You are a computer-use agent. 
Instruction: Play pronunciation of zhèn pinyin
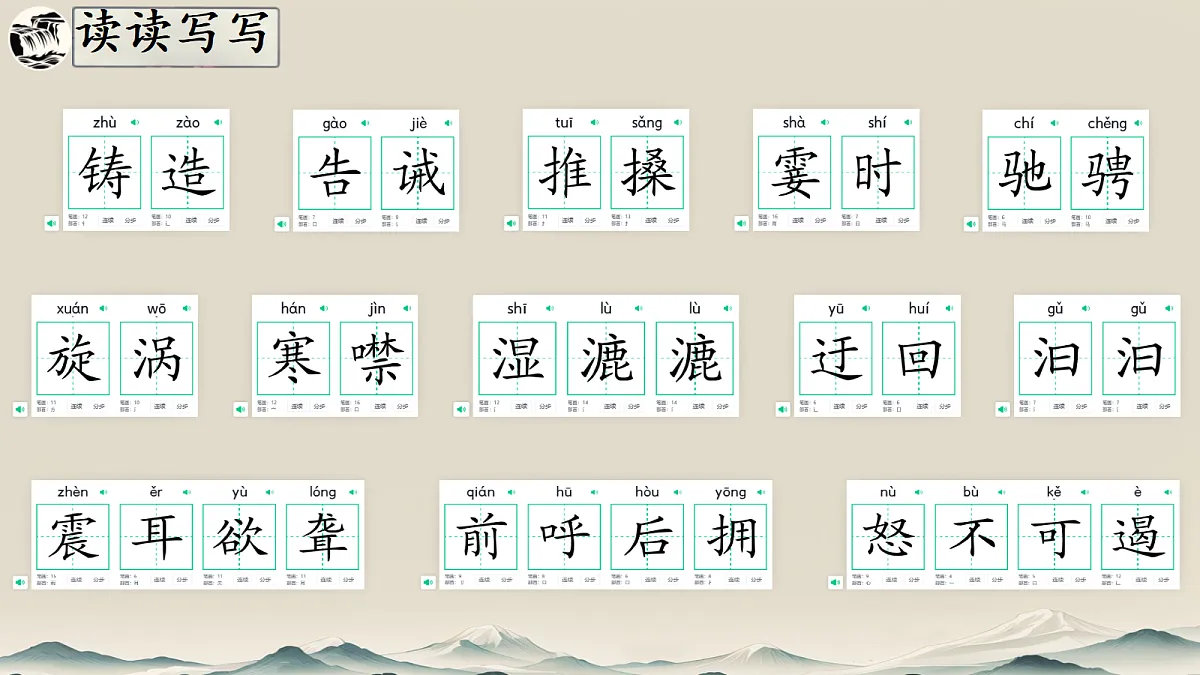coord(103,492)
